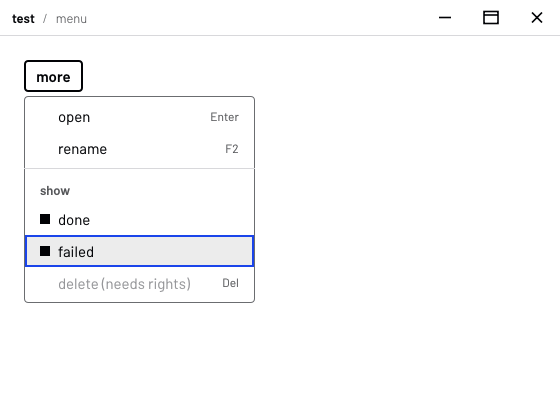Click 'delete (needs rights)' menu entry
Screen dimensions: 560x420
coord(139,284)
